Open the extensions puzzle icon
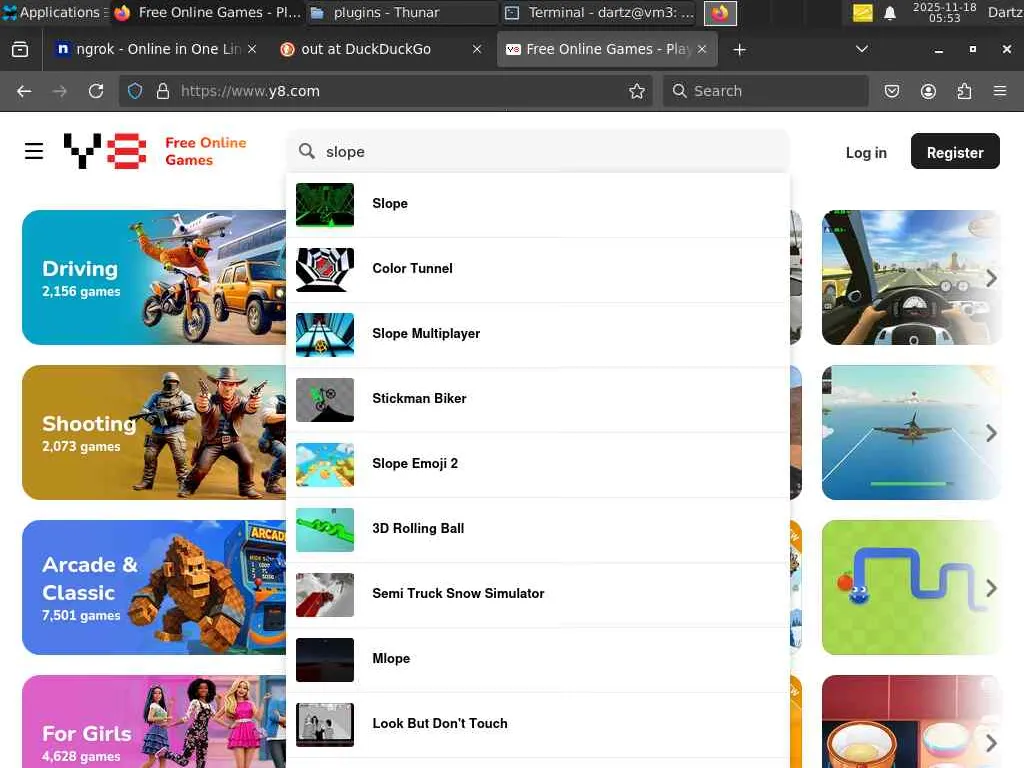Viewport: 1024px width, 768px height. [964, 91]
